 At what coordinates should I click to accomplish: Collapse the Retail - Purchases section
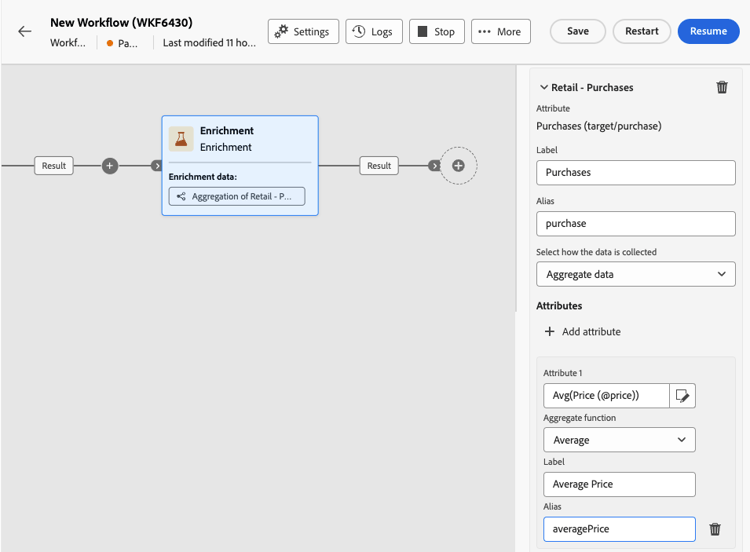click(544, 88)
